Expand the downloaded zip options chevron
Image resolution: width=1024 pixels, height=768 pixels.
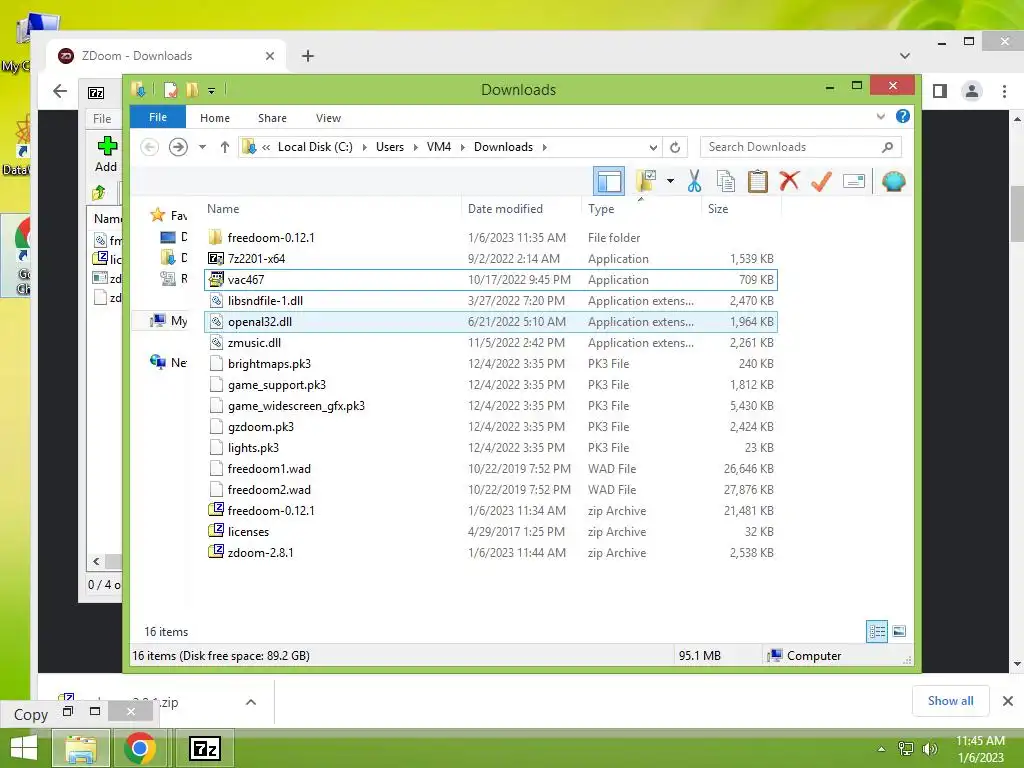tap(251, 702)
